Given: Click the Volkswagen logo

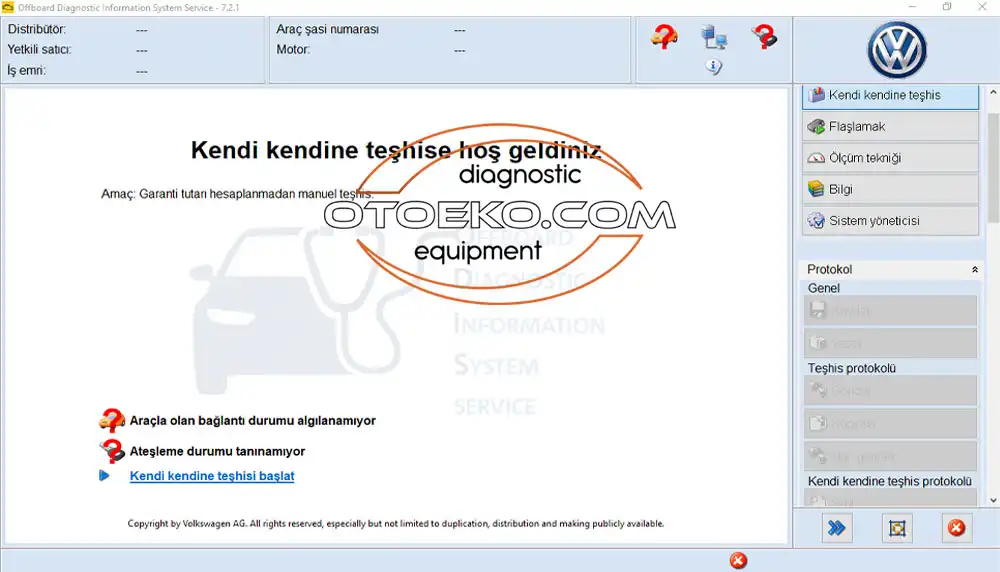Looking at the screenshot, I should point(896,50).
